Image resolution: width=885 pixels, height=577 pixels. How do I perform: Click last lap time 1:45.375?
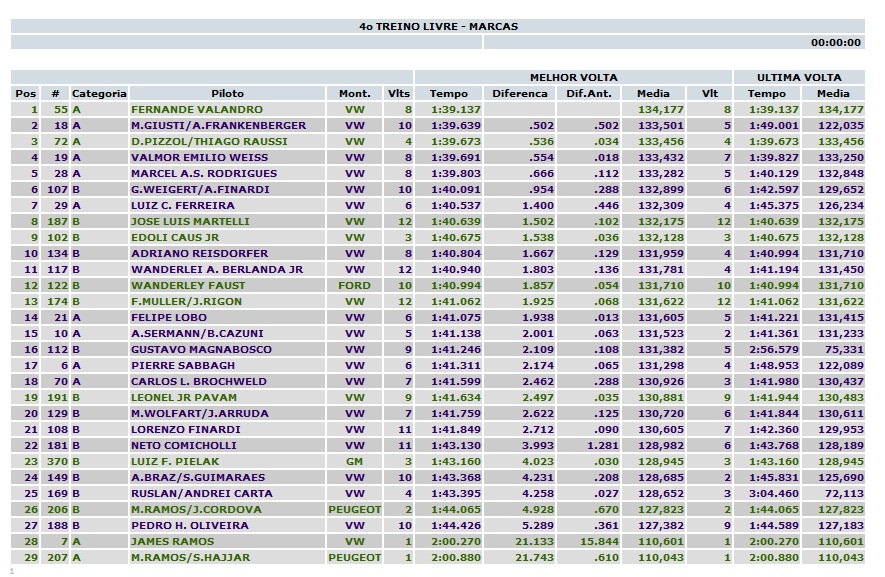pyautogui.click(x=773, y=206)
